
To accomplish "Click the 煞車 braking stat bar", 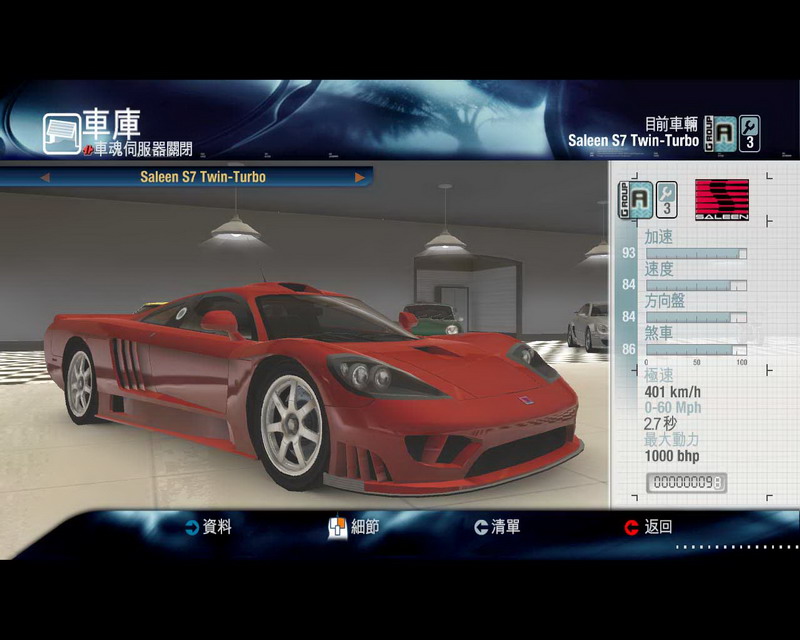I will tap(696, 349).
